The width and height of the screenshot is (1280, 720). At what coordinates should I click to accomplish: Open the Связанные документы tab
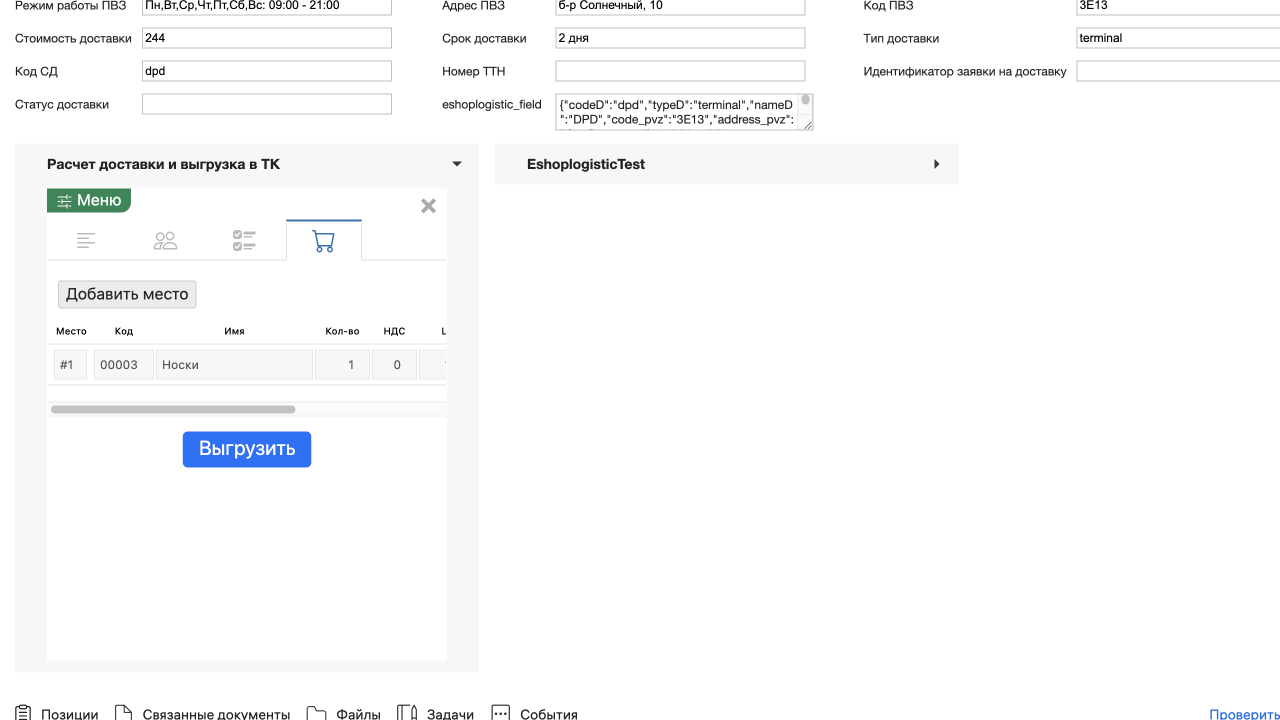point(215,714)
